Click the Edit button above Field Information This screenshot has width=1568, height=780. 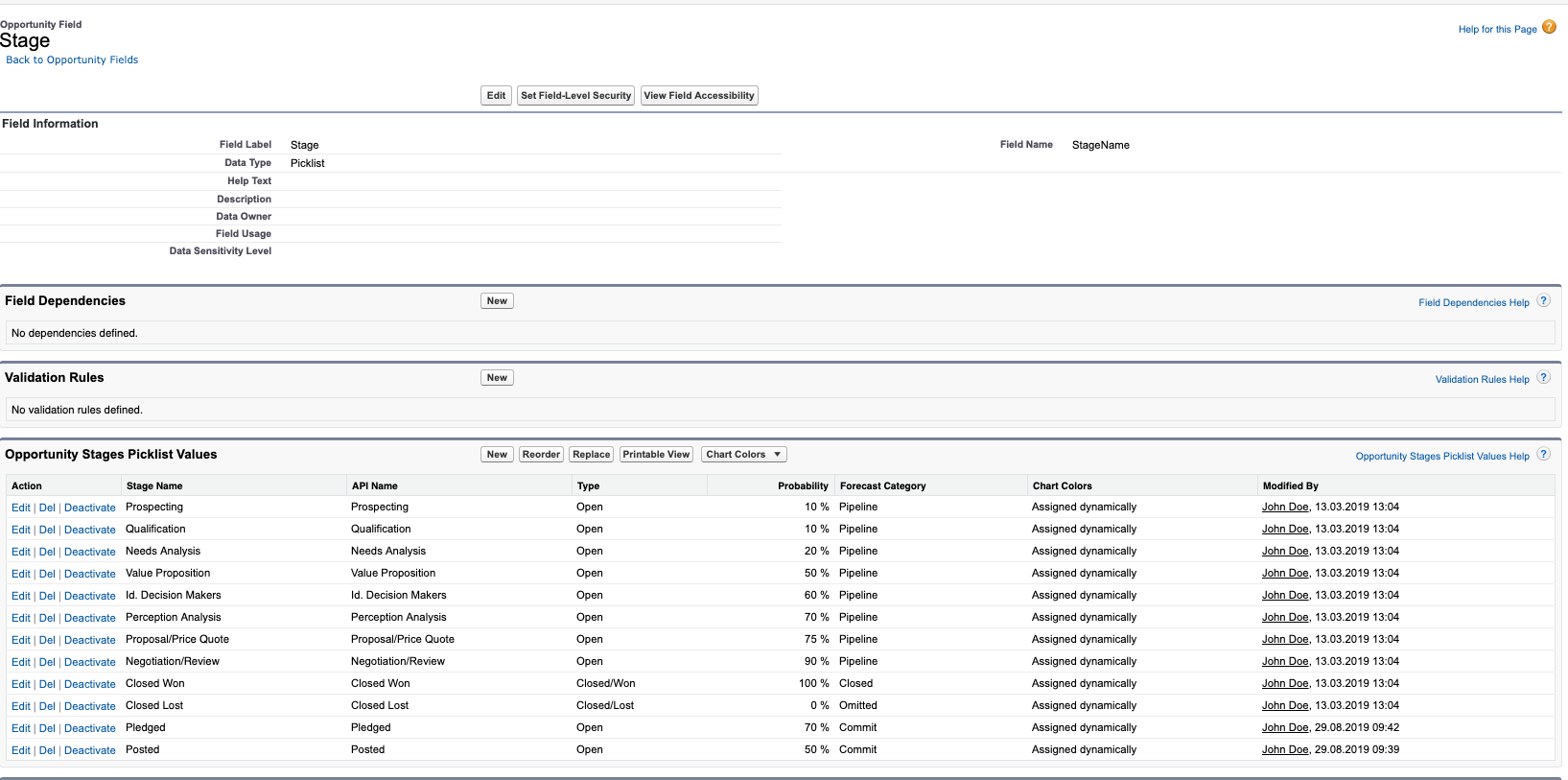tap(496, 95)
